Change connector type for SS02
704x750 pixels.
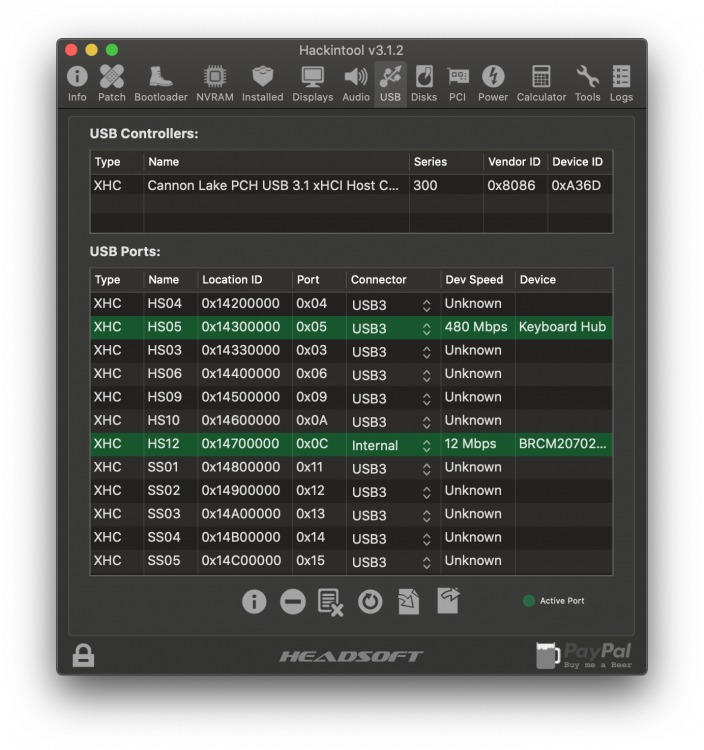[391, 492]
